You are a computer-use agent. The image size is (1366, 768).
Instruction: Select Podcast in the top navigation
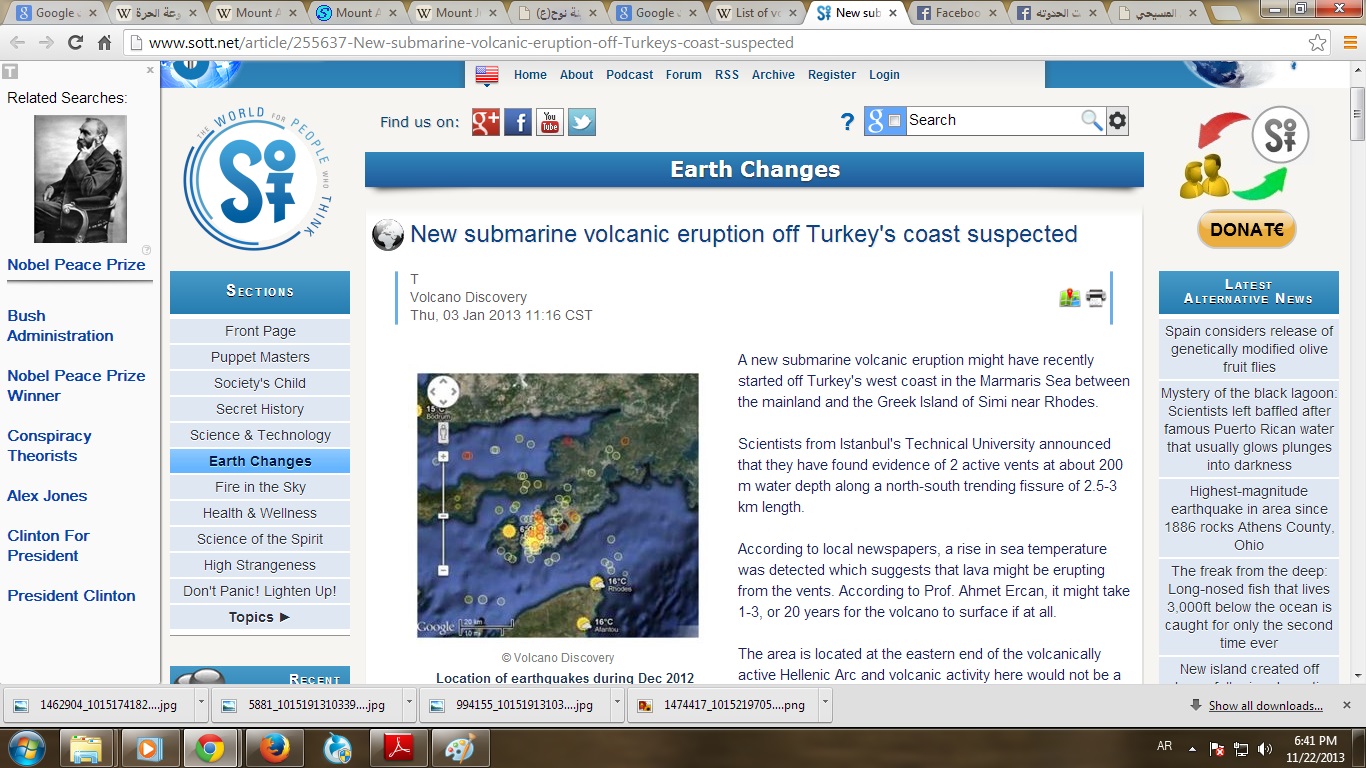pyautogui.click(x=629, y=75)
